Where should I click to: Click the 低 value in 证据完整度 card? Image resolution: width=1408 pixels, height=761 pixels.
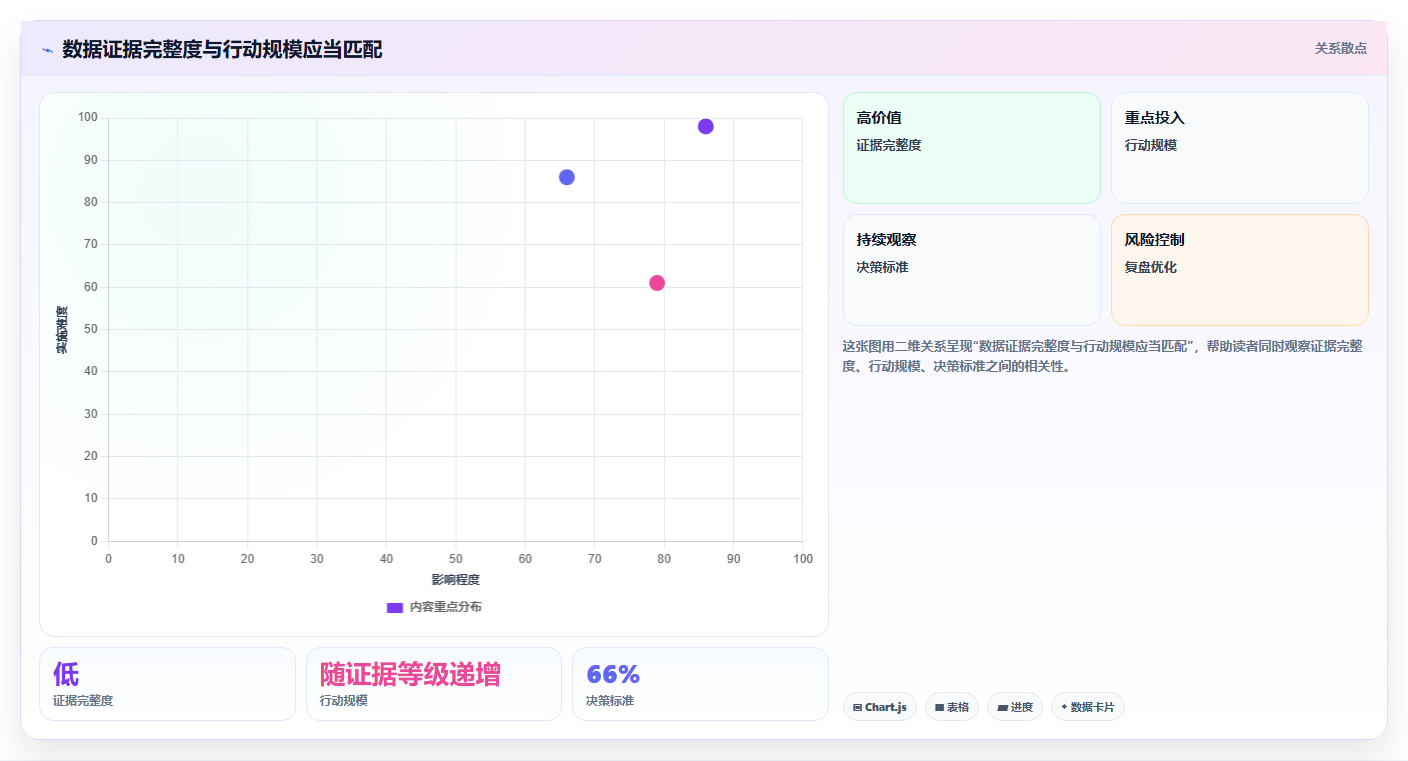point(66,674)
